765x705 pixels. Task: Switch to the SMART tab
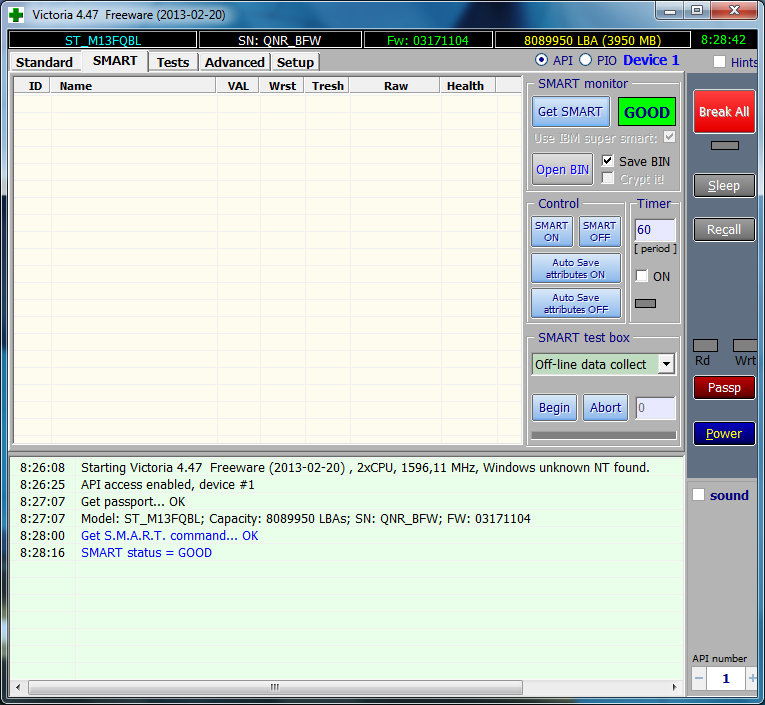[x=115, y=61]
